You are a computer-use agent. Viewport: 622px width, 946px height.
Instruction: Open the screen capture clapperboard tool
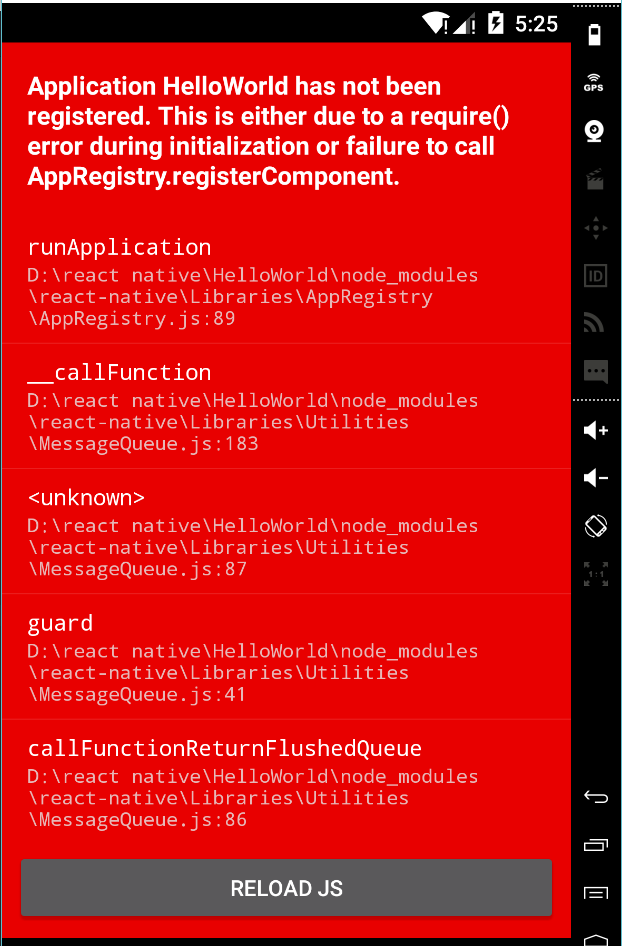pos(595,180)
